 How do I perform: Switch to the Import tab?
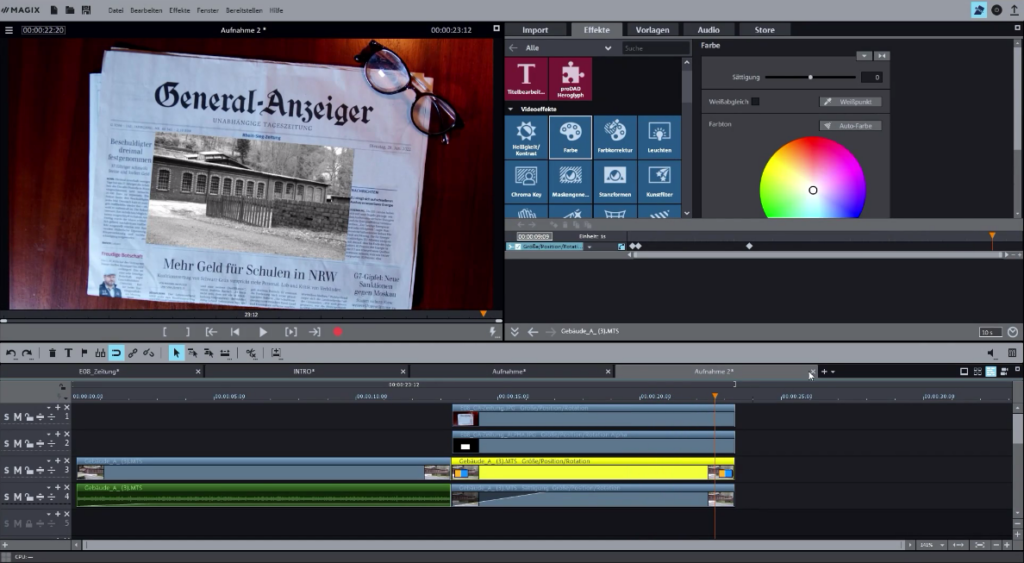(535, 30)
